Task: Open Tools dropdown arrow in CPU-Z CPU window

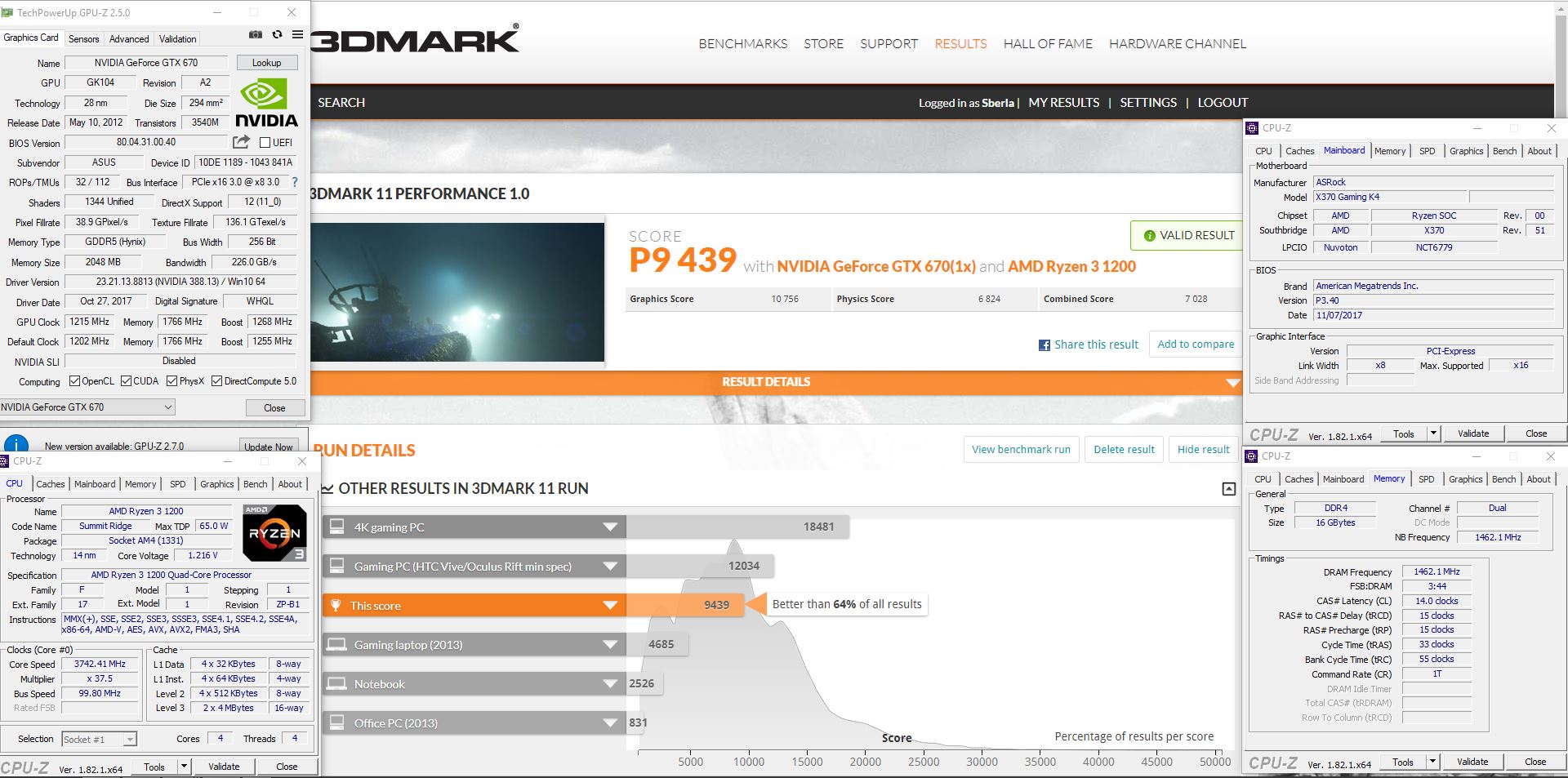Action: pos(185,767)
